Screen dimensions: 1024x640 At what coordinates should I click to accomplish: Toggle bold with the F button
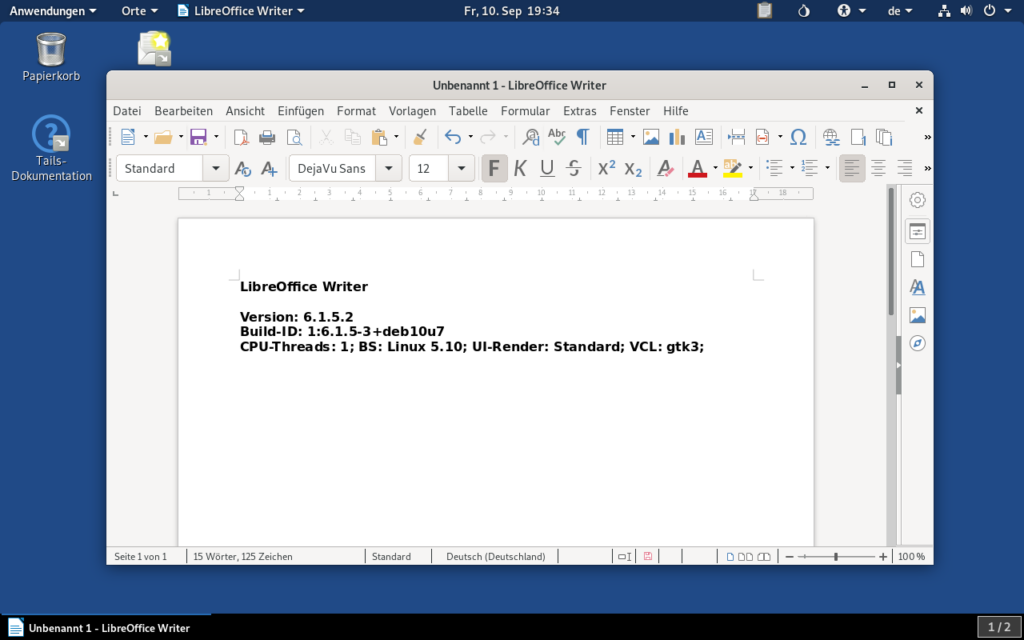(494, 168)
